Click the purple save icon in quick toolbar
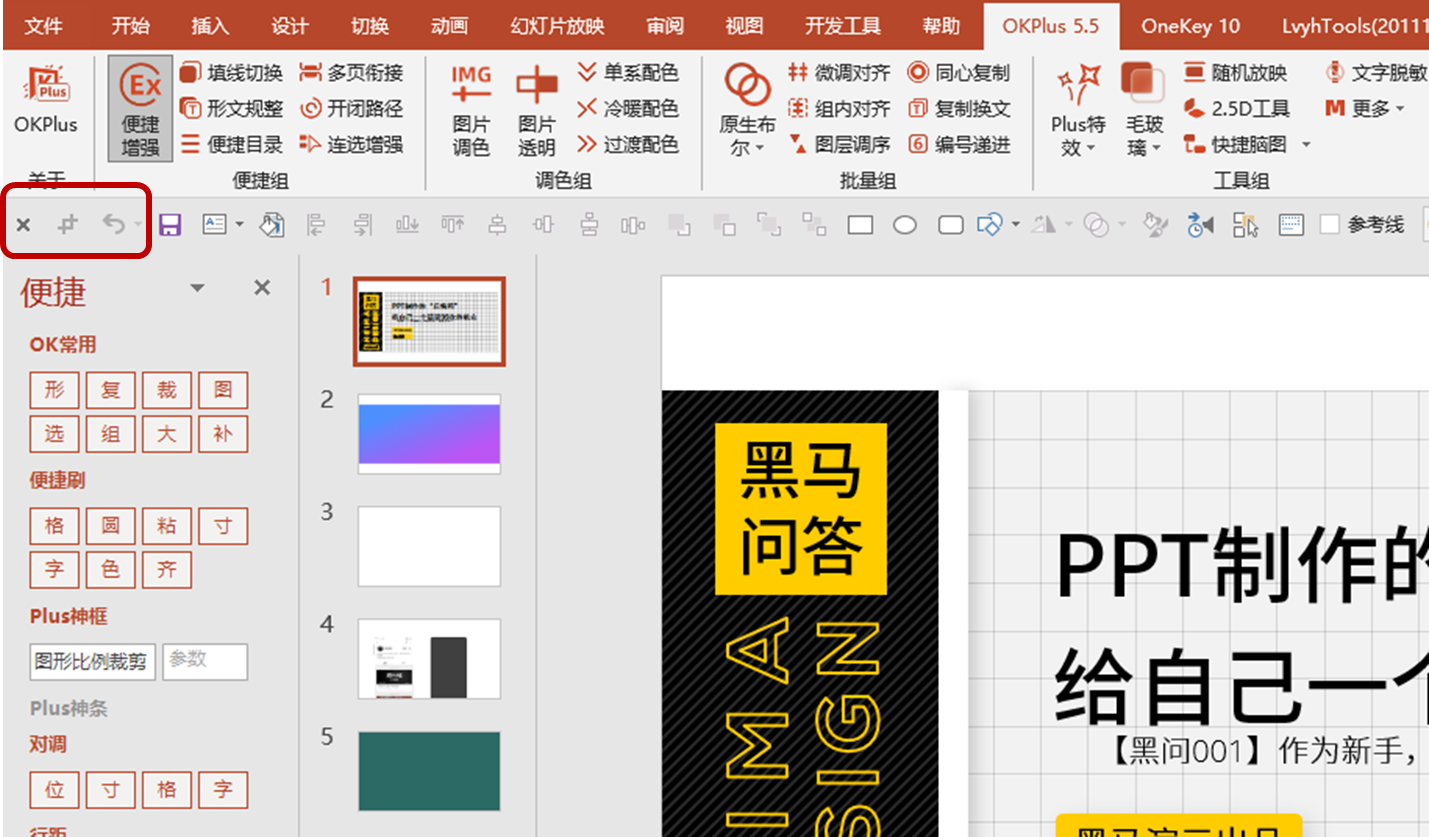 (170, 225)
